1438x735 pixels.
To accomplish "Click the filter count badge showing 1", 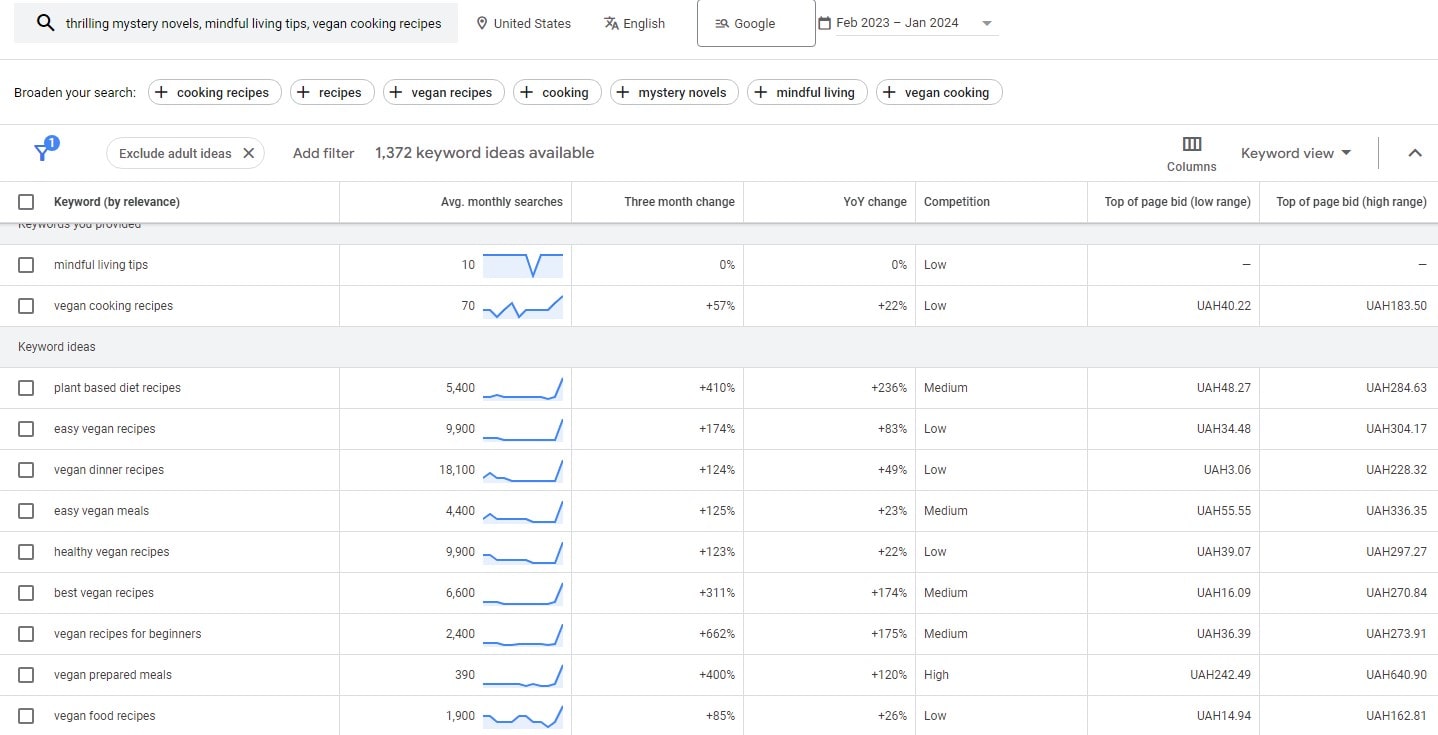I will point(52,143).
